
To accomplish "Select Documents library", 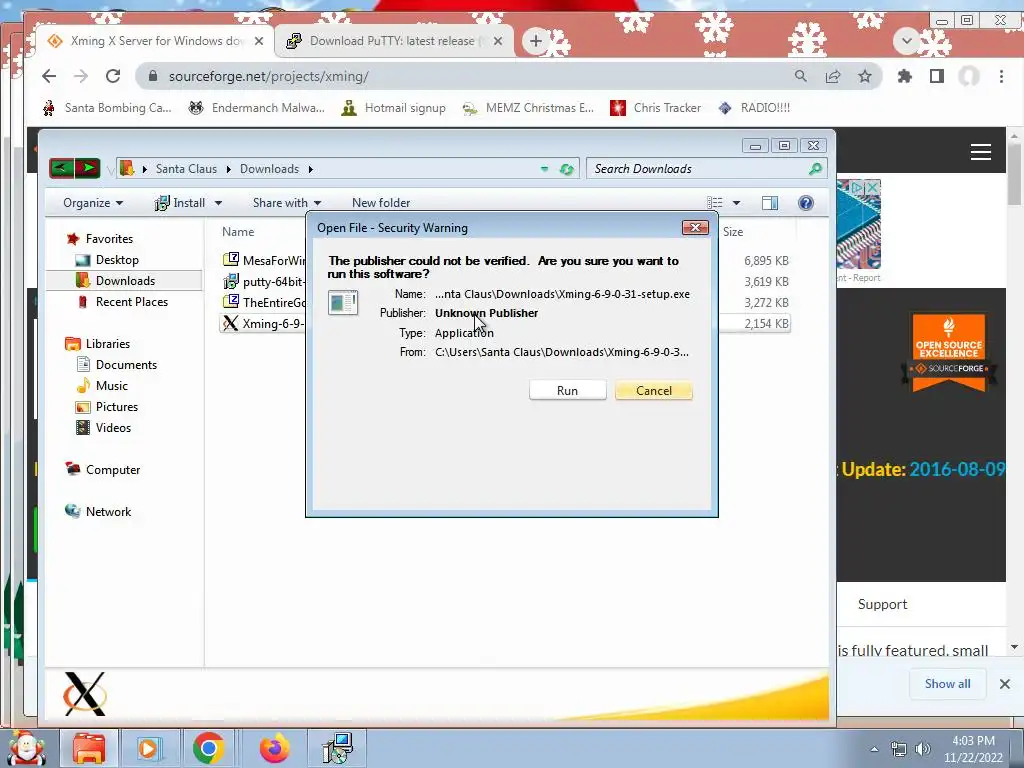I will tap(126, 364).
